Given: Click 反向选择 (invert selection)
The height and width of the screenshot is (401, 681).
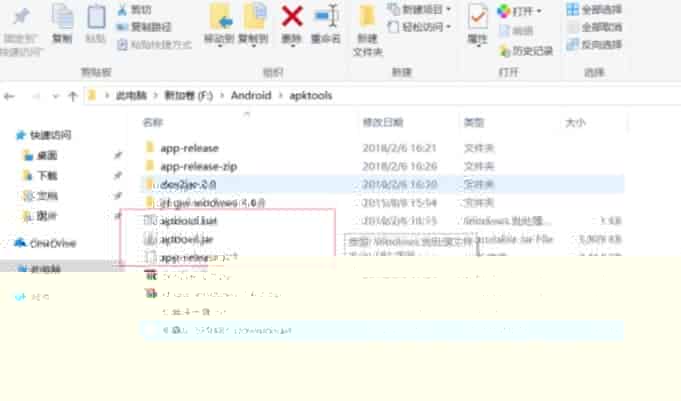Looking at the screenshot, I should [x=594, y=44].
